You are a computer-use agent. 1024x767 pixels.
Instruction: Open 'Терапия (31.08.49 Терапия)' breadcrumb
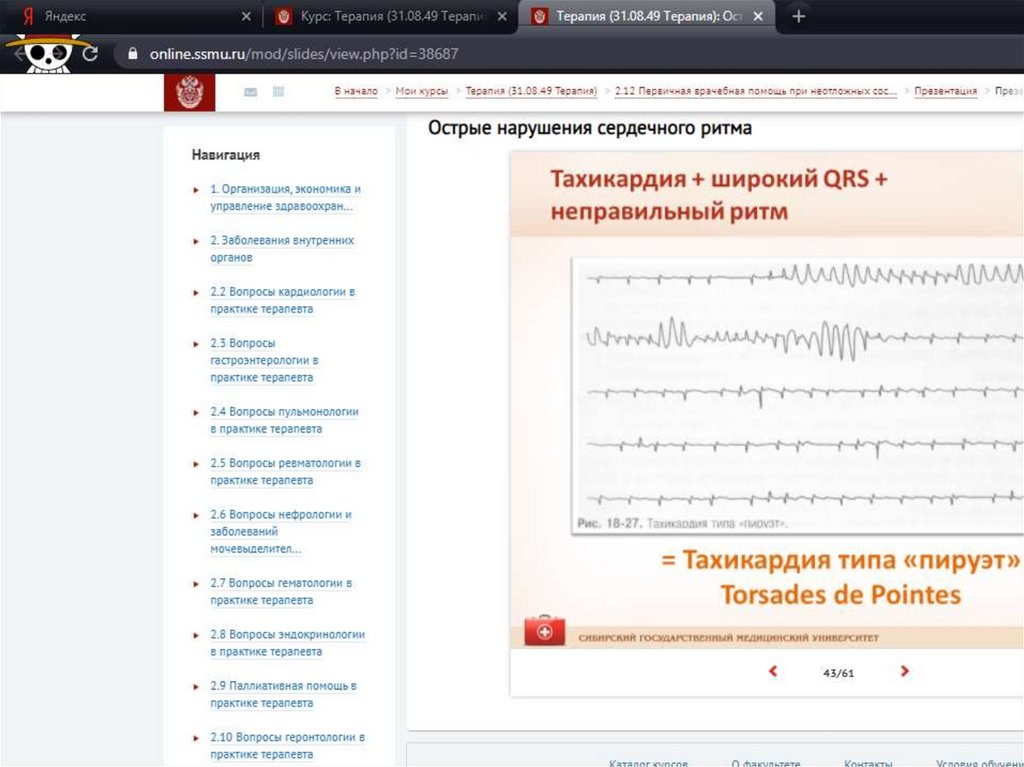531,91
